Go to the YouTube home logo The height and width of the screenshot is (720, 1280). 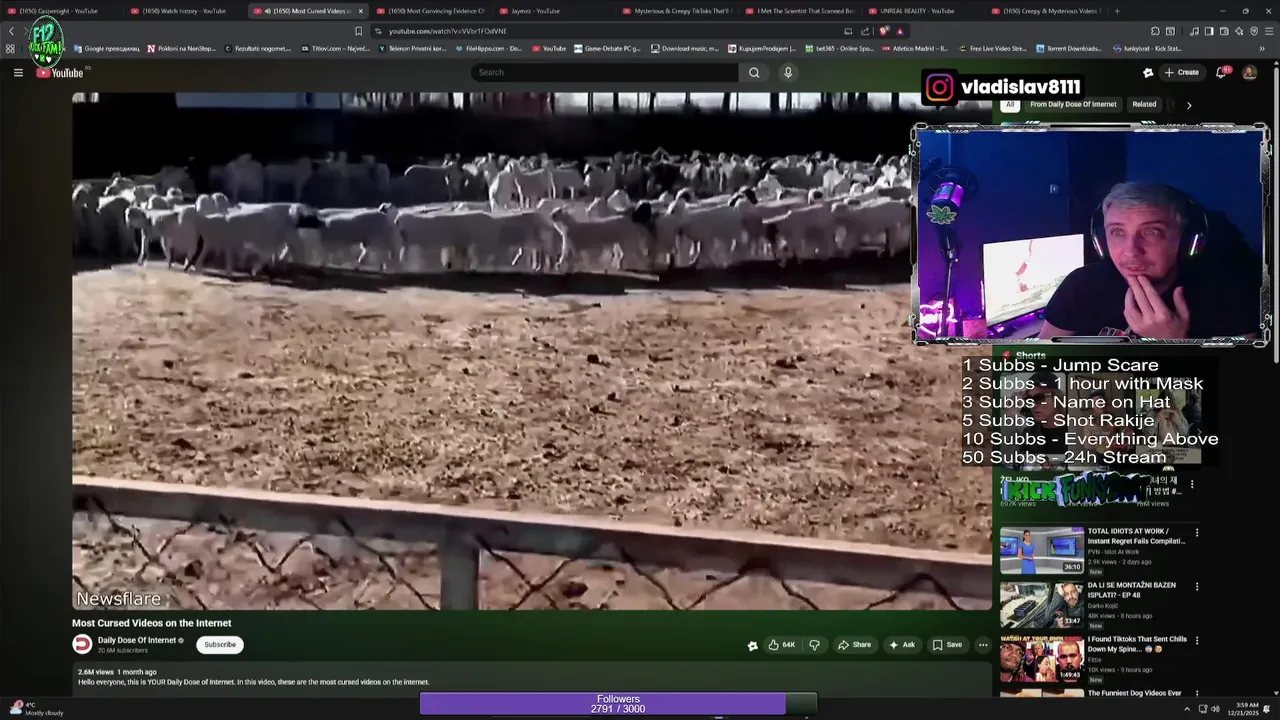pos(62,72)
